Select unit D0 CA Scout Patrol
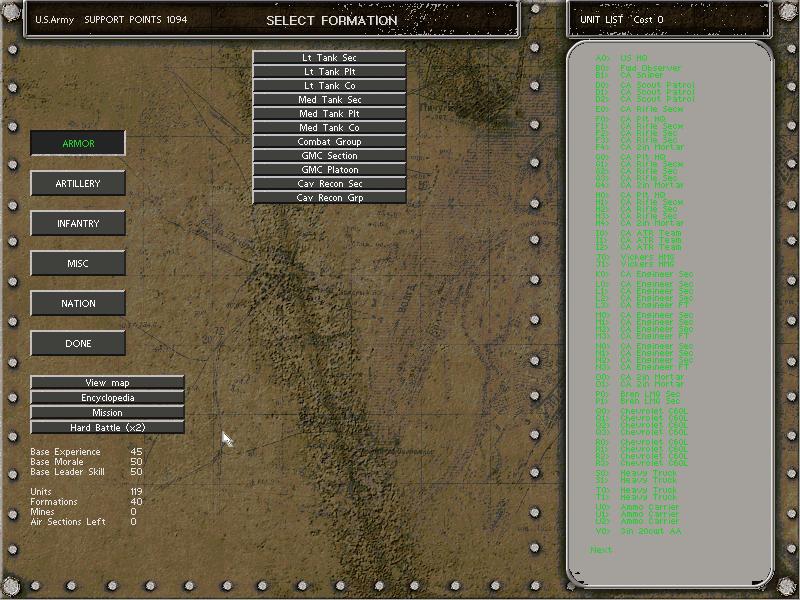800x600 pixels. 645,85
